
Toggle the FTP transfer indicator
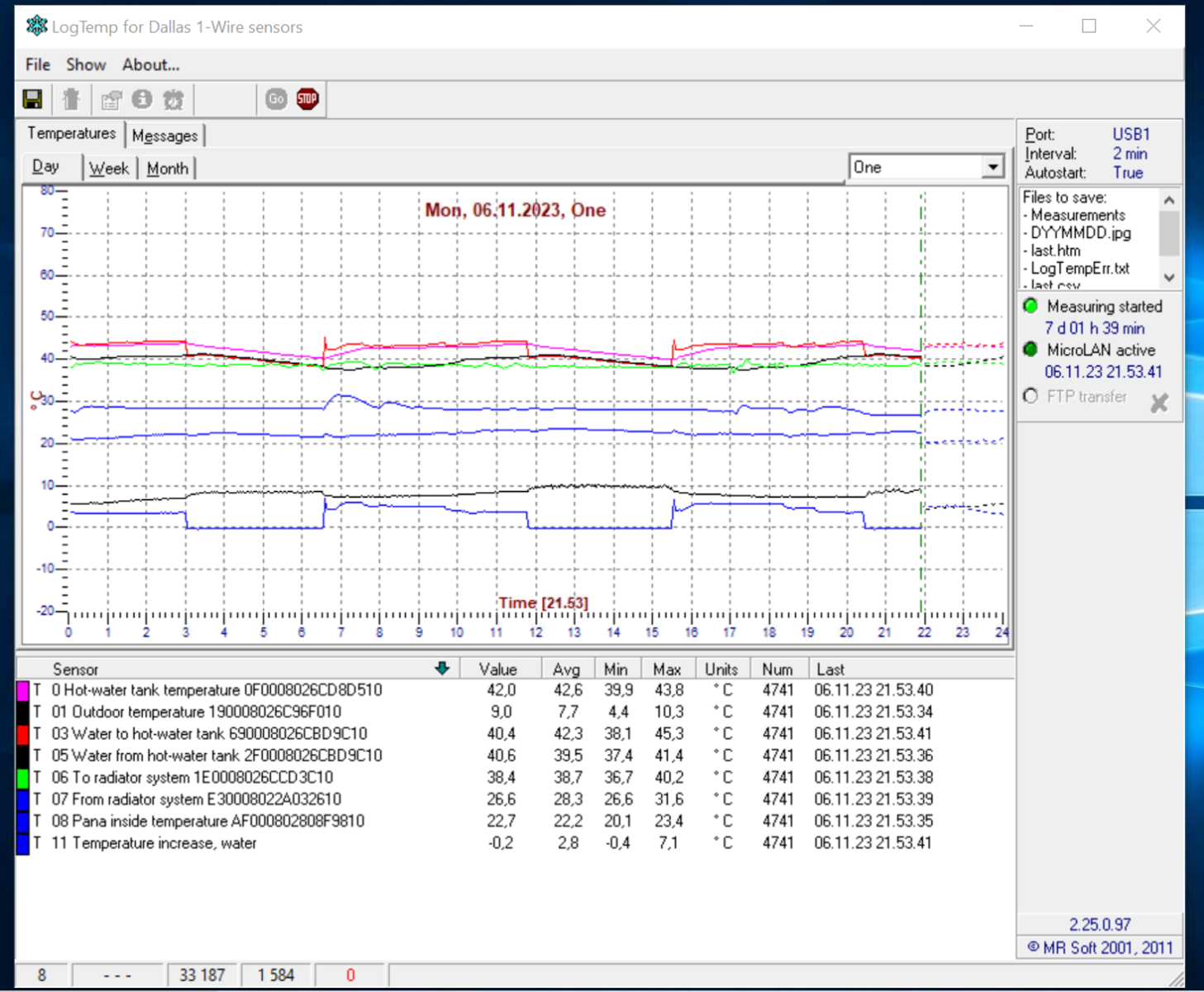click(x=1030, y=396)
